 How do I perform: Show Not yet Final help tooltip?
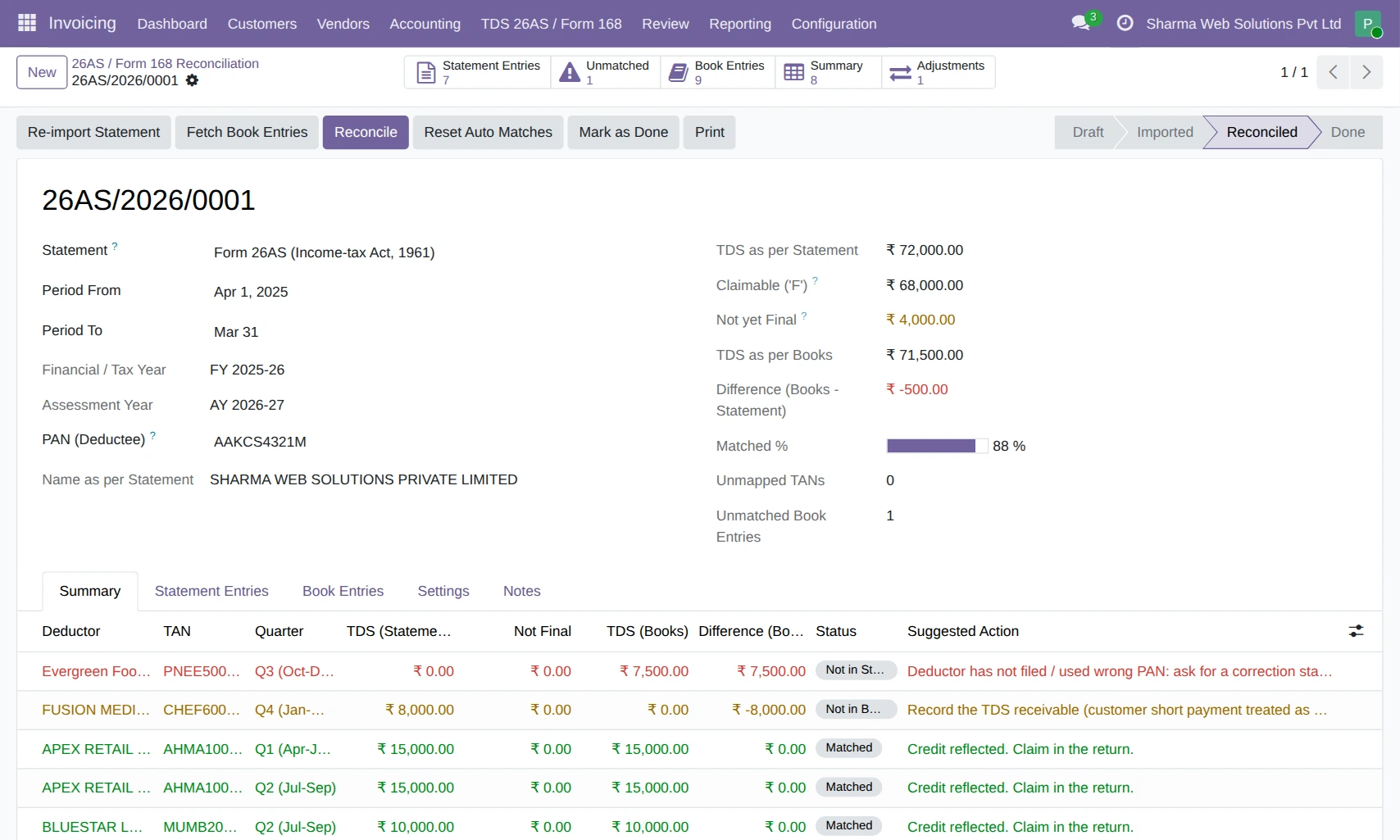coord(804,316)
